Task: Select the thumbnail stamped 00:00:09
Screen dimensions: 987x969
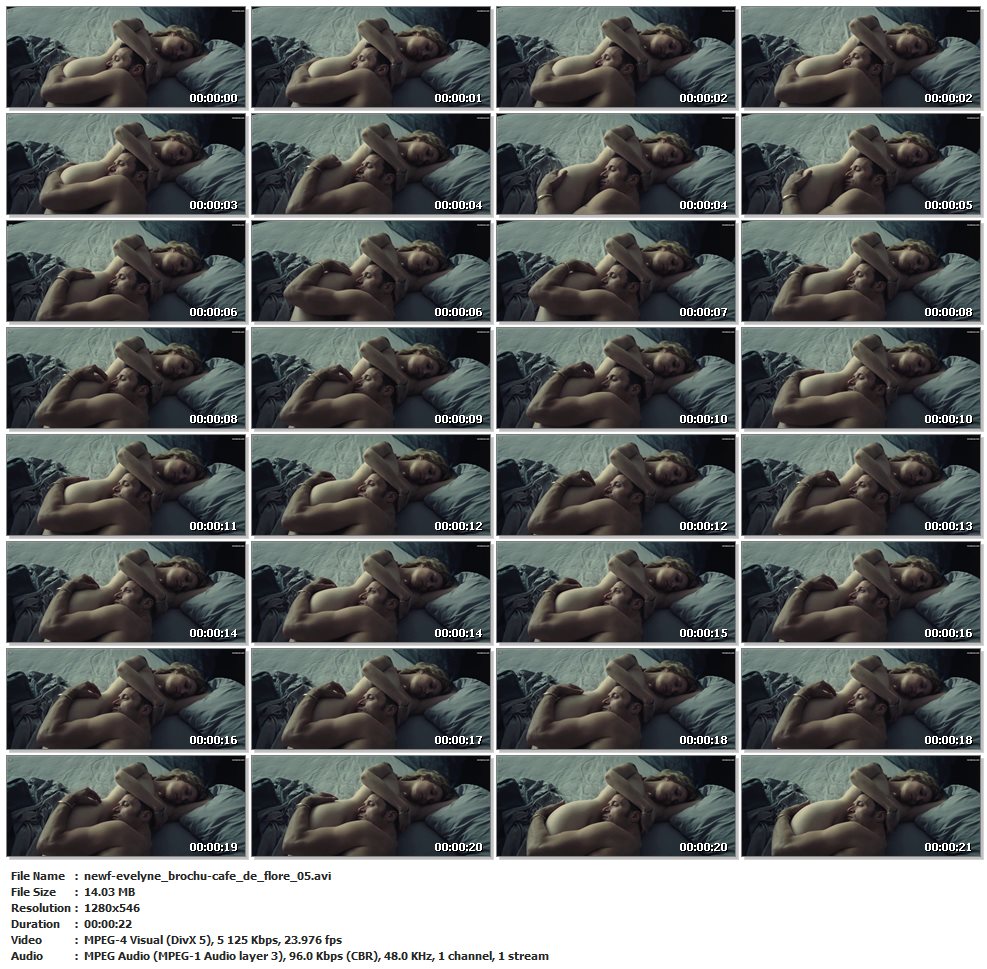Action: tap(371, 378)
